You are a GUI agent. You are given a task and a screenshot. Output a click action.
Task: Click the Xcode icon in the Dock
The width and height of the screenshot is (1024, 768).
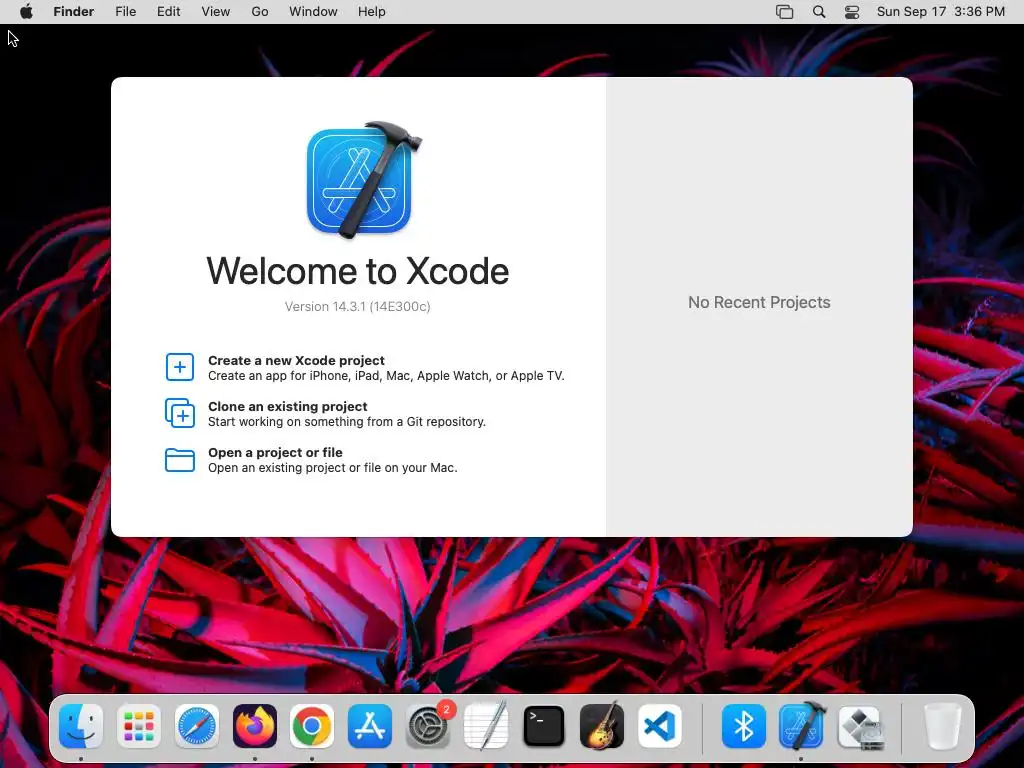tap(802, 726)
